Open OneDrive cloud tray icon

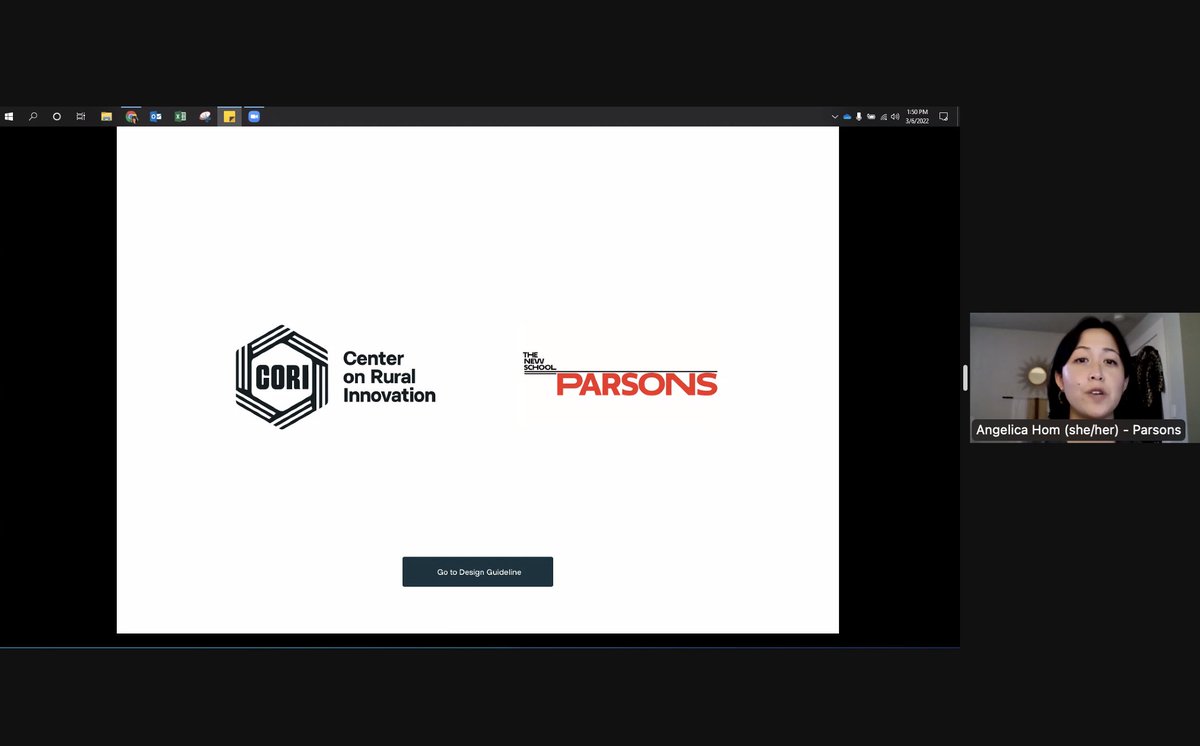(847, 117)
